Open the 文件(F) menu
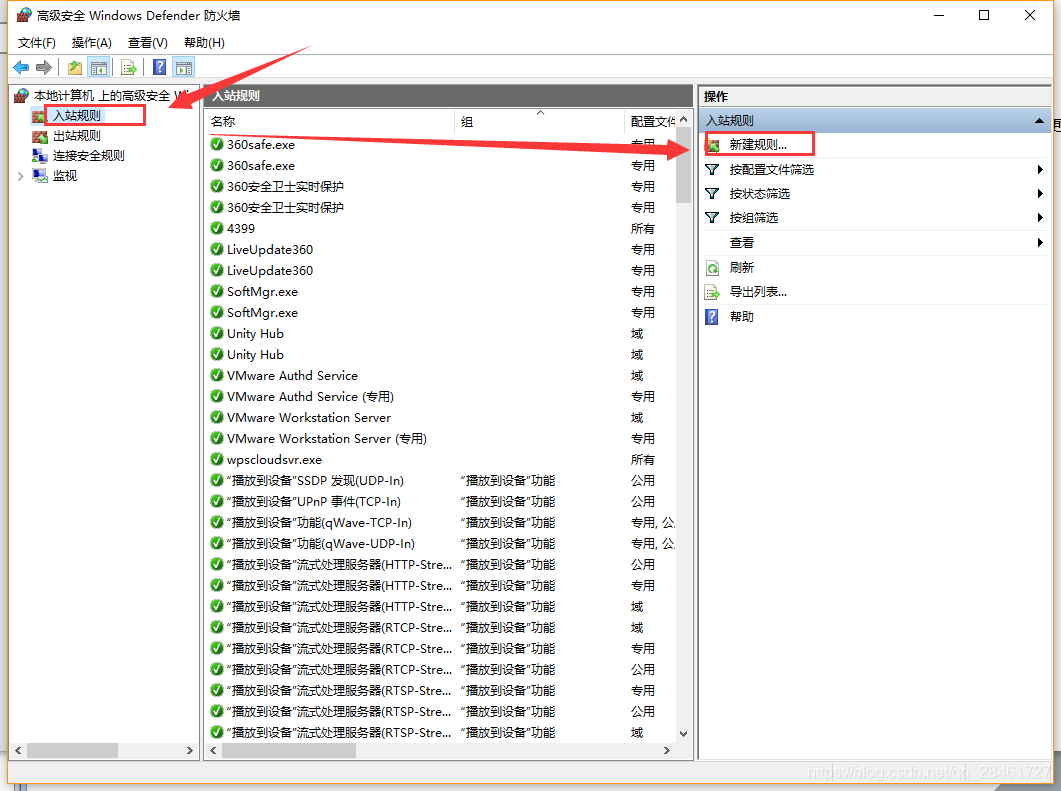1061x791 pixels. pyautogui.click(x=37, y=43)
